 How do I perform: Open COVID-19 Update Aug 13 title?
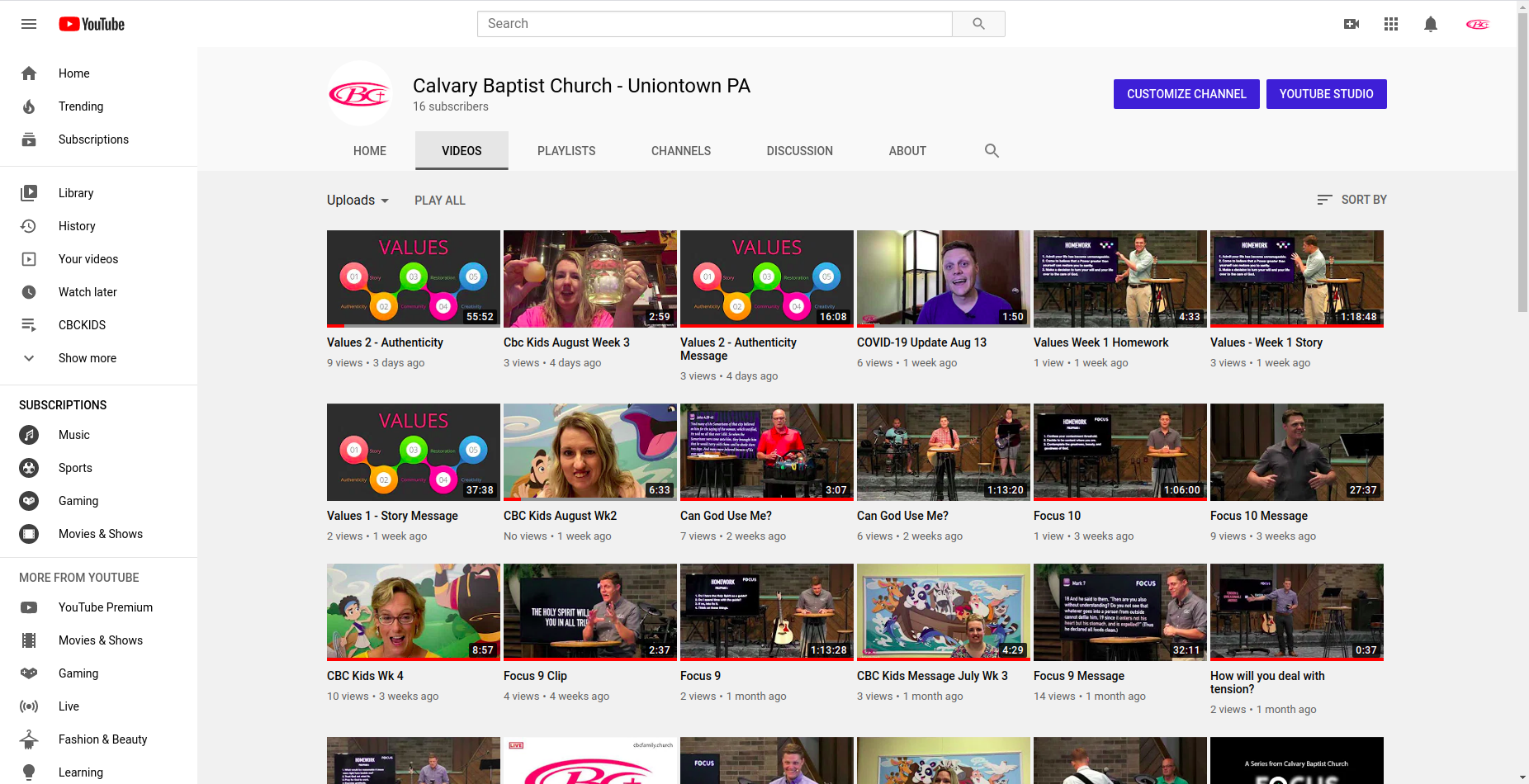point(921,342)
